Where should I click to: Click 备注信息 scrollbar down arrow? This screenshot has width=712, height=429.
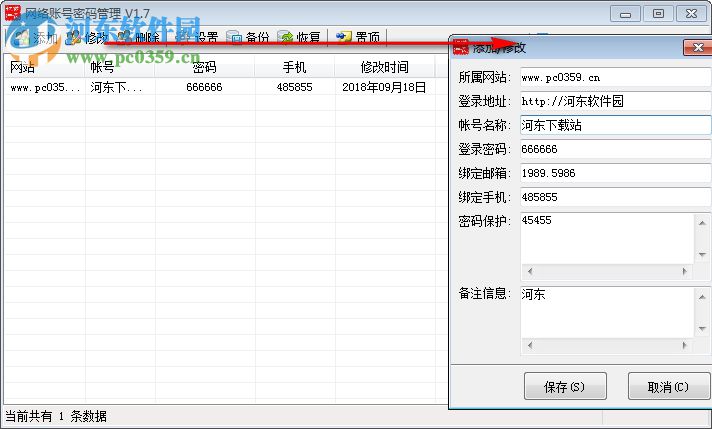702,328
